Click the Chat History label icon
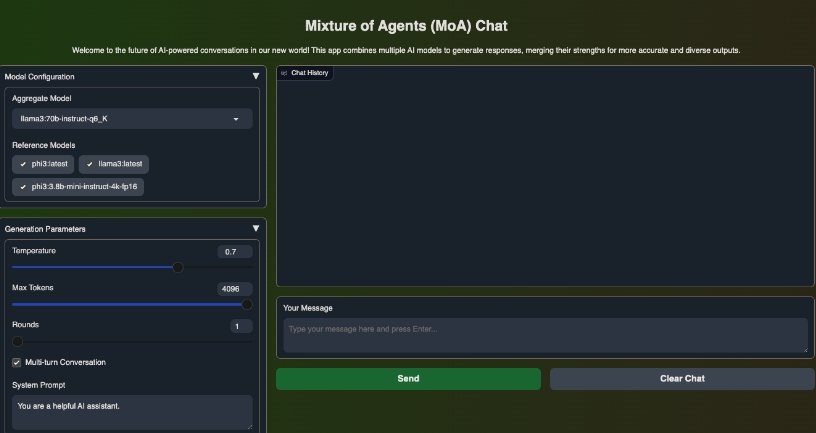 (284, 73)
